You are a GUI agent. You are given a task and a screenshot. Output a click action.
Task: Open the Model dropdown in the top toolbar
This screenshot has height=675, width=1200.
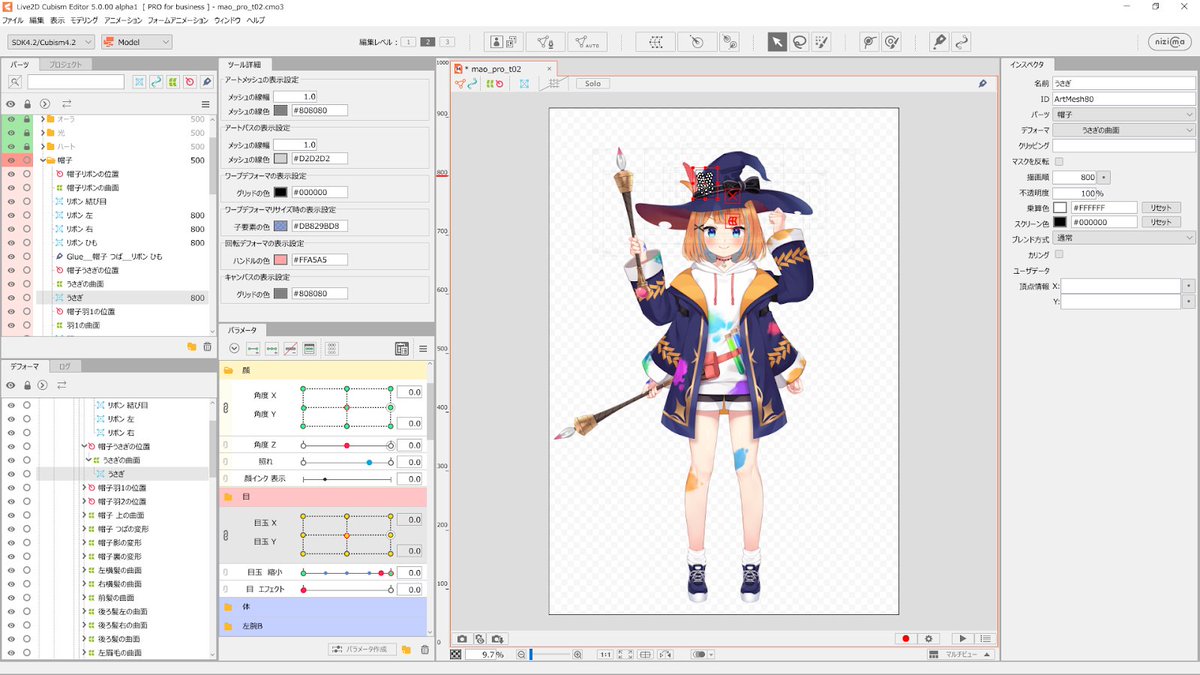pyautogui.click(x=135, y=41)
